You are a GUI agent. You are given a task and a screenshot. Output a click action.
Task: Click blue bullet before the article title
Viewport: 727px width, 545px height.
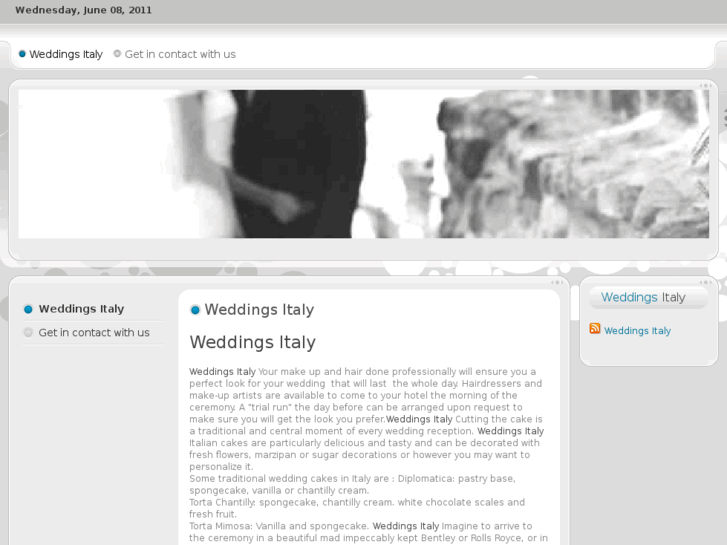pos(195,310)
